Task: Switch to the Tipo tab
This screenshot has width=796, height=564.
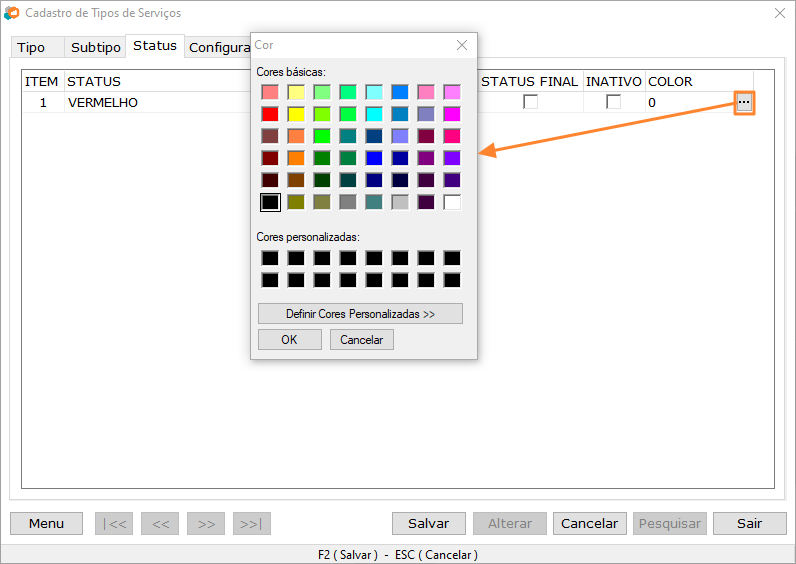Action: point(31,48)
